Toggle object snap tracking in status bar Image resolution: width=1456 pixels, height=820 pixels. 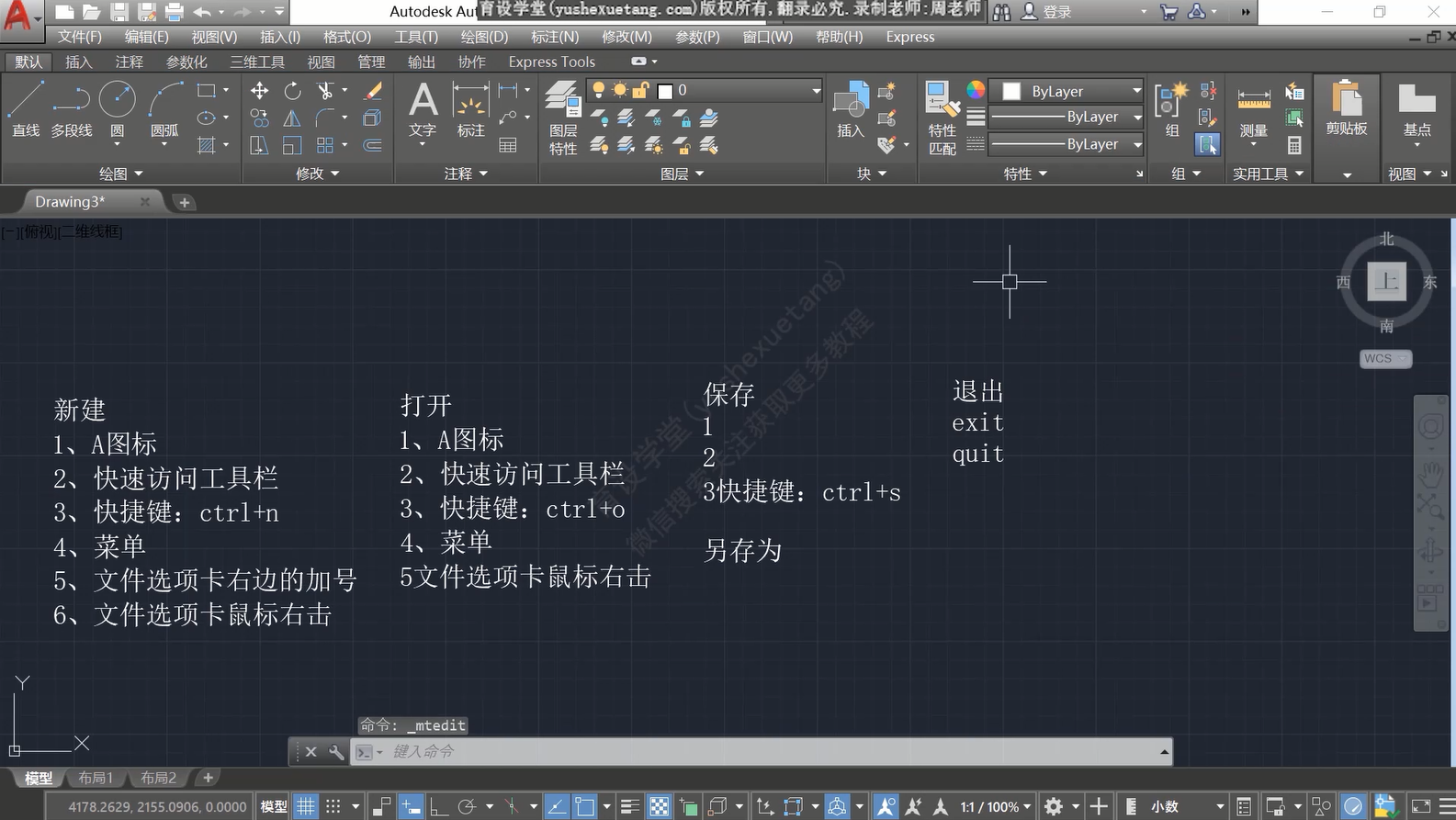click(557, 806)
